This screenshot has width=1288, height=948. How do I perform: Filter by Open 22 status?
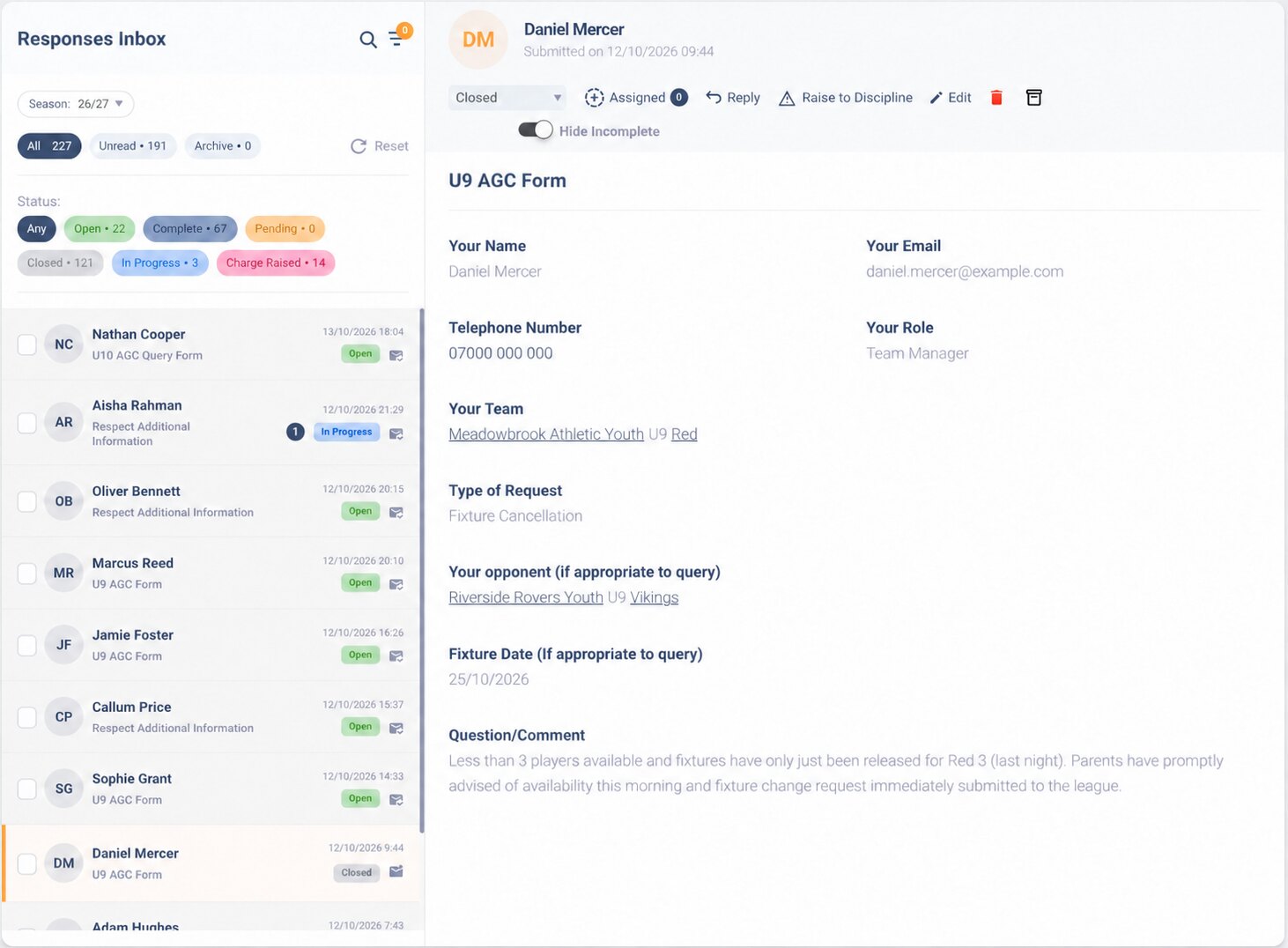(100, 229)
